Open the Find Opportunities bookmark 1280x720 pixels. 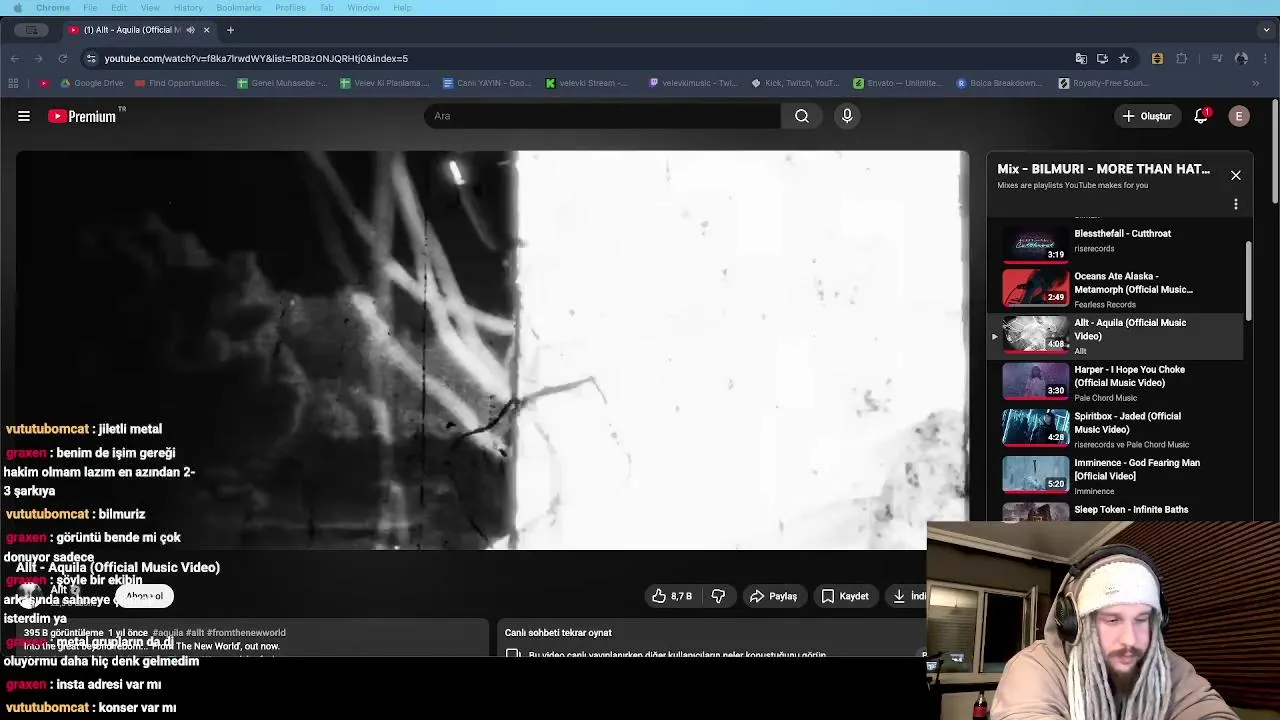click(180, 83)
